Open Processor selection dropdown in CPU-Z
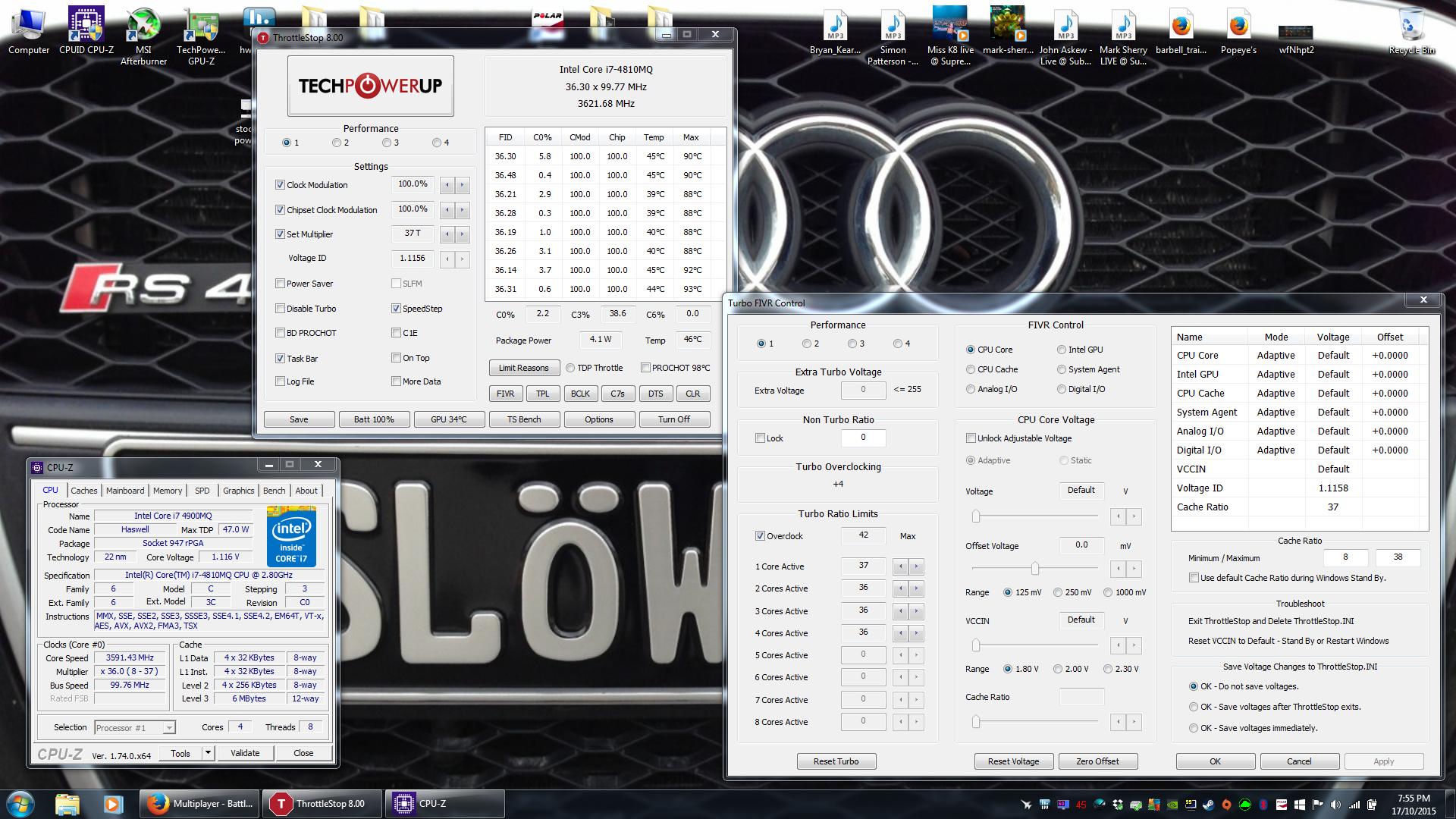Image resolution: width=1456 pixels, height=819 pixels. [168, 728]
